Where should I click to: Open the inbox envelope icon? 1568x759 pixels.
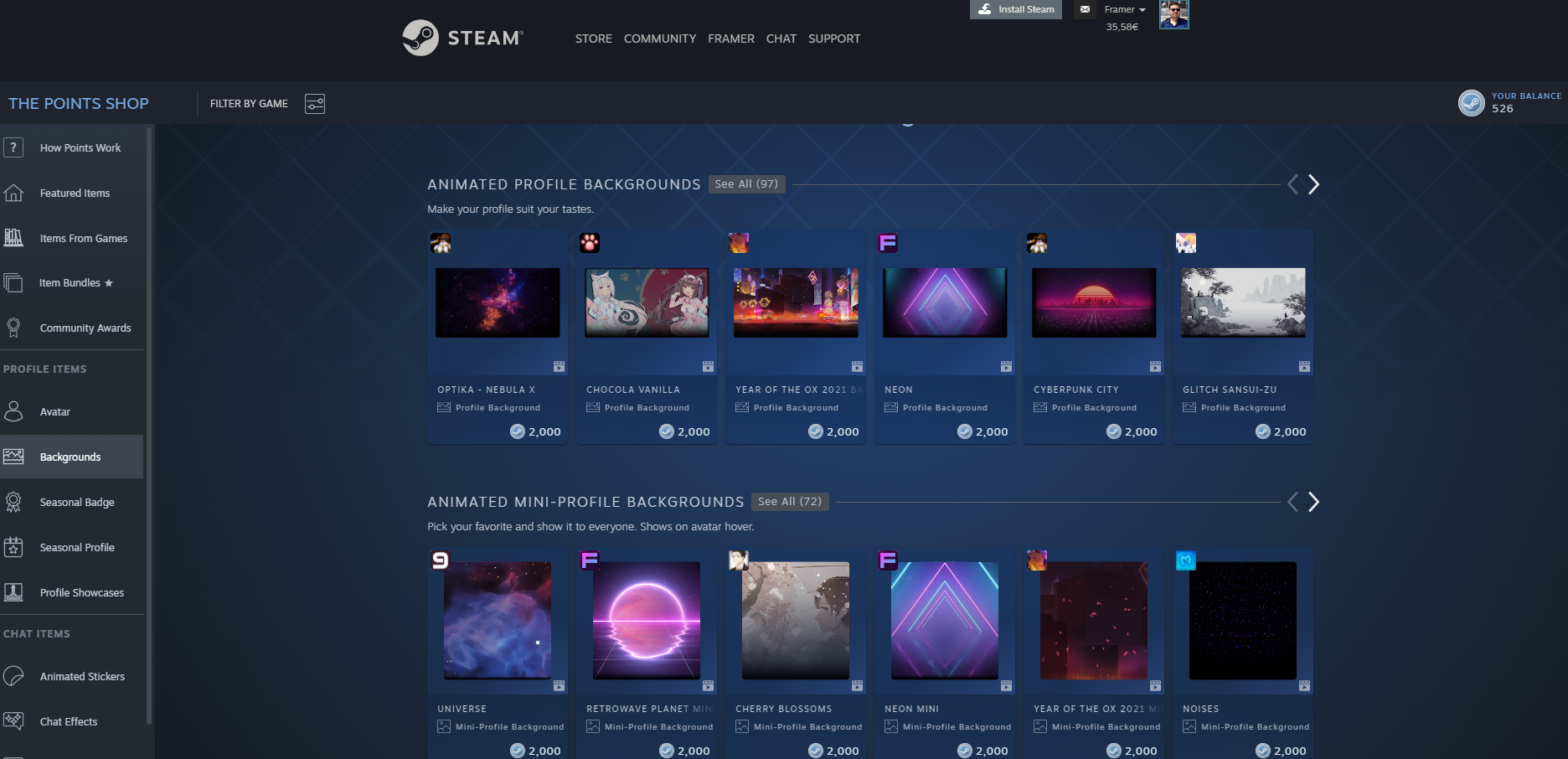pyautogui.click(x=1085, y=9)
